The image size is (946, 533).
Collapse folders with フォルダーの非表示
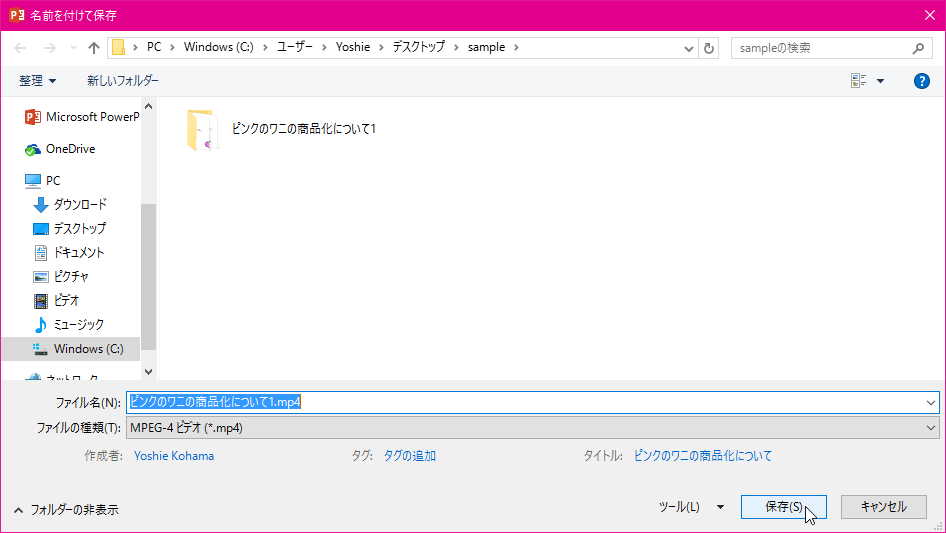(x=66, y=510)
